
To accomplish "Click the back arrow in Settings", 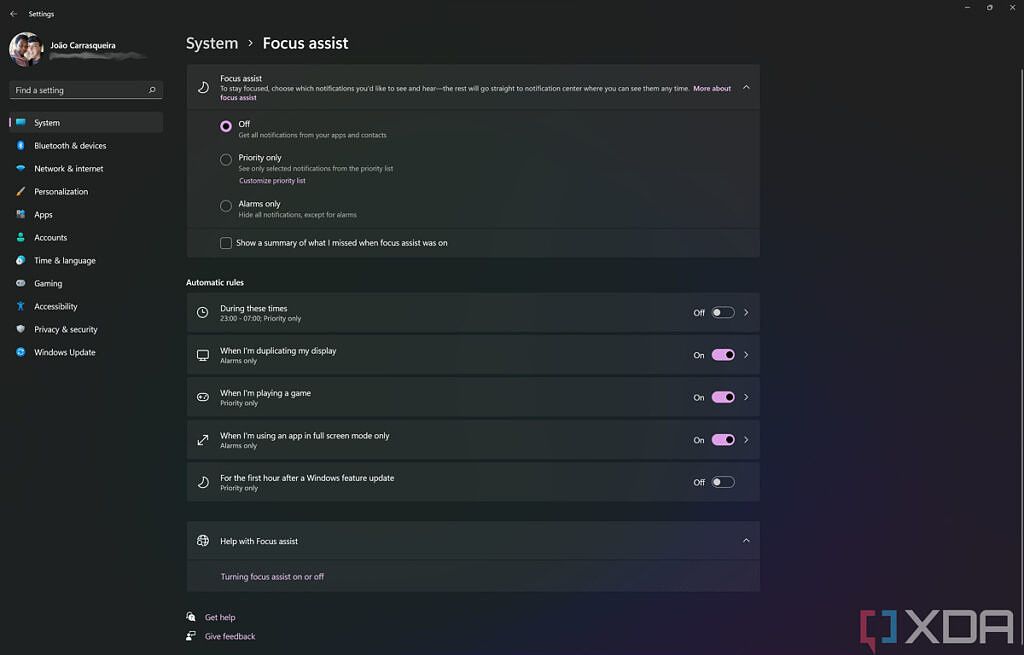I will [x=12, y=13].
